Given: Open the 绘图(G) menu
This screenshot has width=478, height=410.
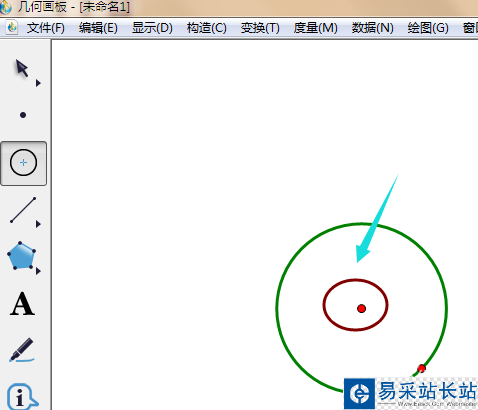Looking at the screenshot, I should coord(428,28).
